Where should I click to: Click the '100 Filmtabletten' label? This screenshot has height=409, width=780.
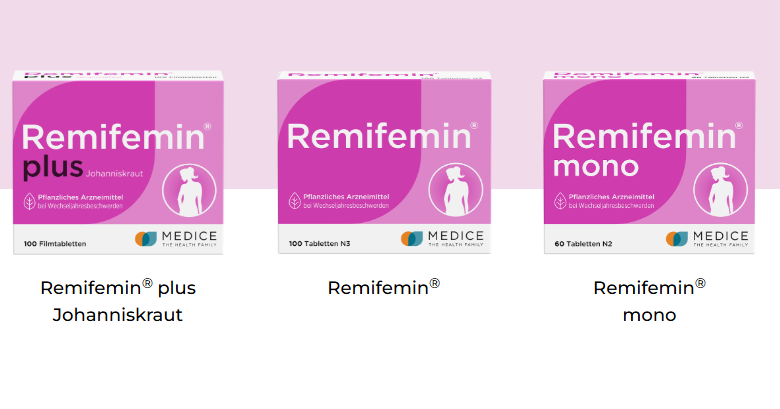pos(55,244)
